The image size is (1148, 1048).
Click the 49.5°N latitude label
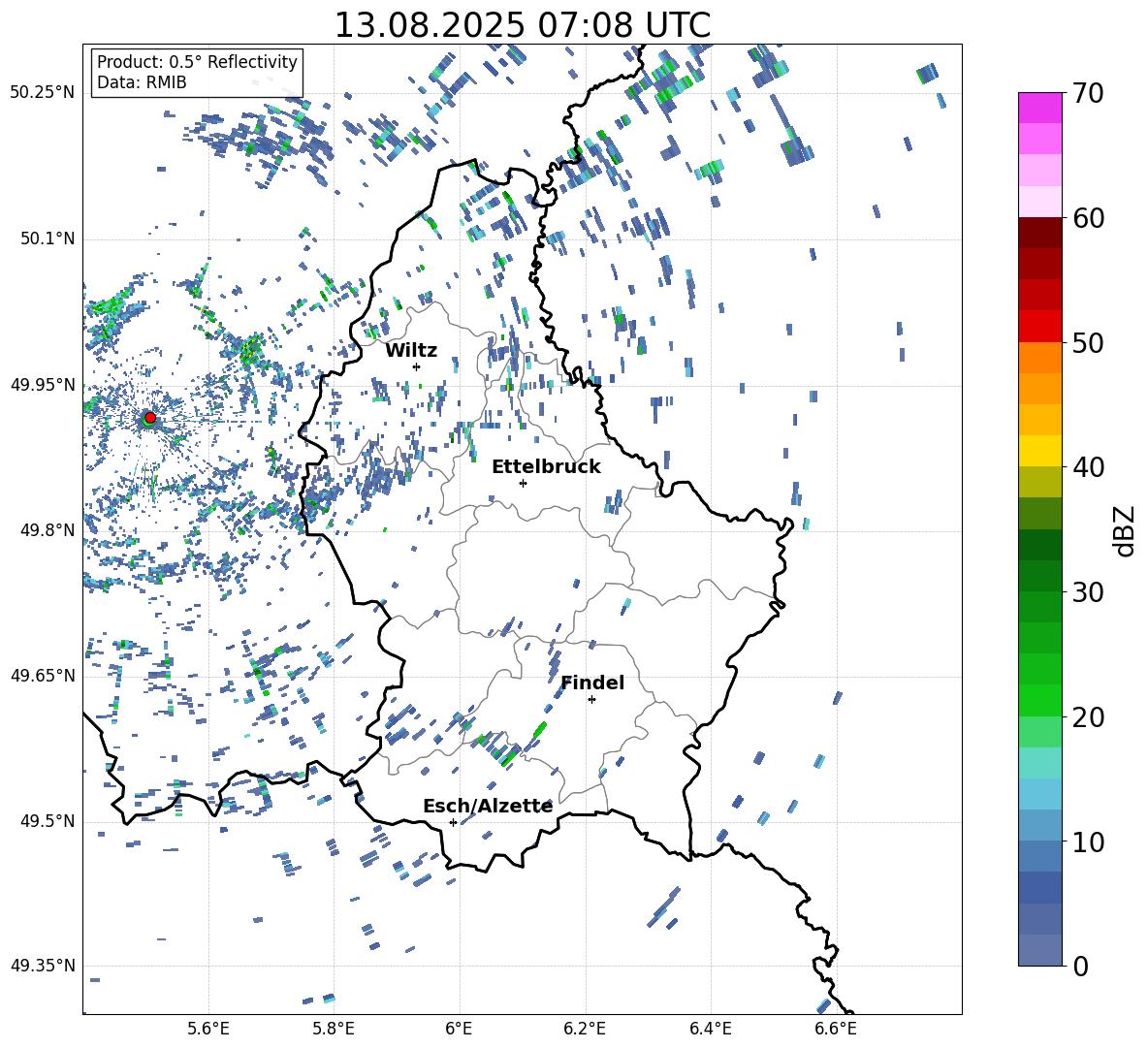47,821
